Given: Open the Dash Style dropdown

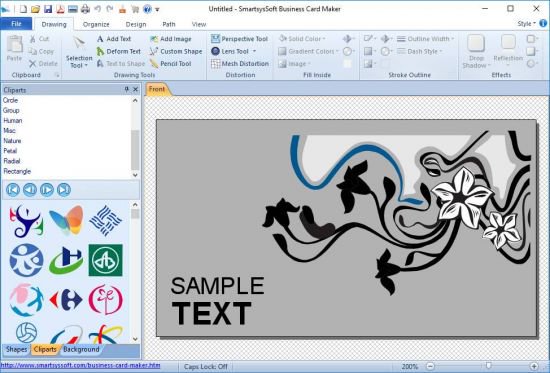Looking at the screenshot, I should coord(420,51).
